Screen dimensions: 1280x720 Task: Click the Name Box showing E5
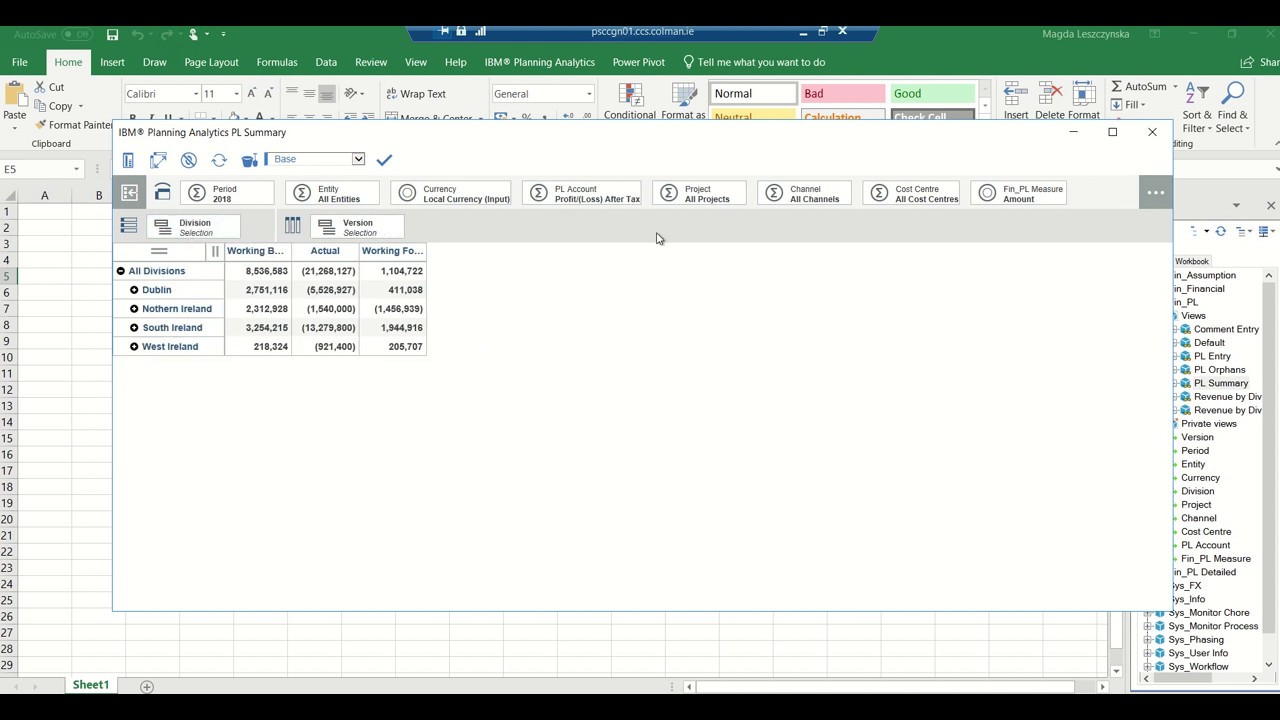pos(40,169)
